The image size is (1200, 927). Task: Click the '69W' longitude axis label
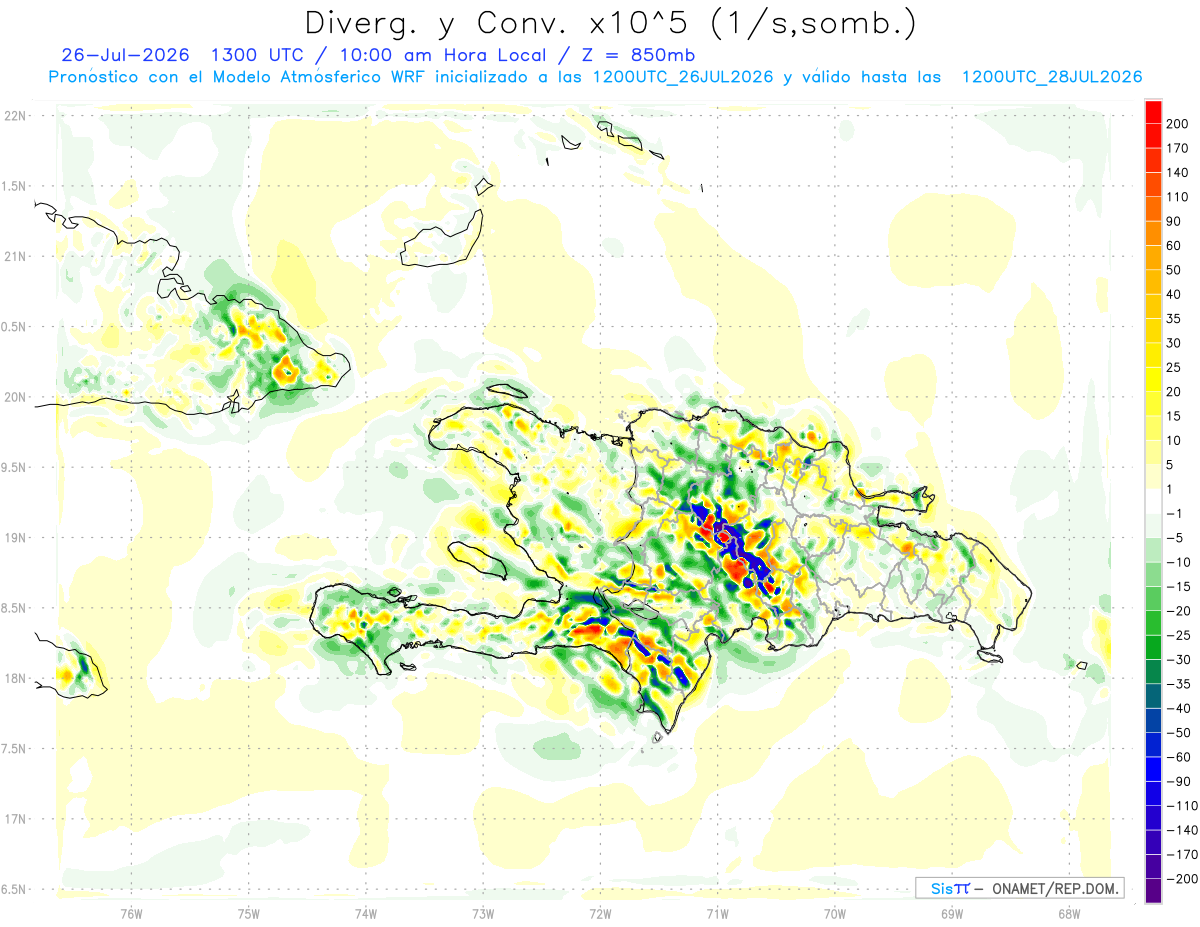[x=951, y=913]
